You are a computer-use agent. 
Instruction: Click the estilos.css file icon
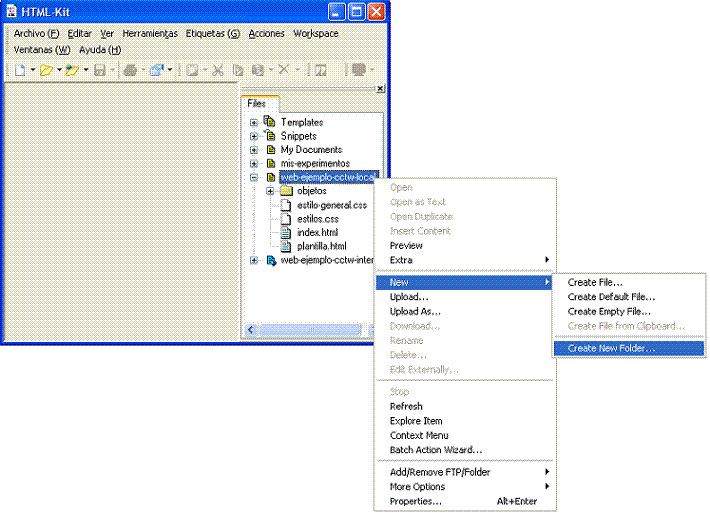coord(285,219)
